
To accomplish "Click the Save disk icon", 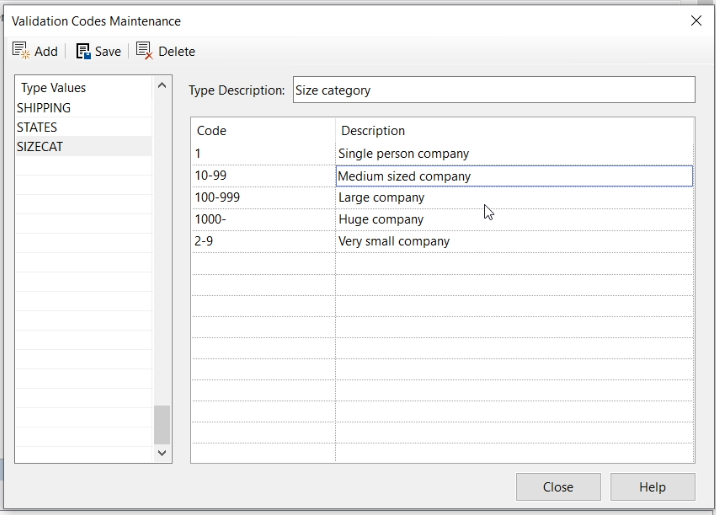I will click(x=84, y=51).
